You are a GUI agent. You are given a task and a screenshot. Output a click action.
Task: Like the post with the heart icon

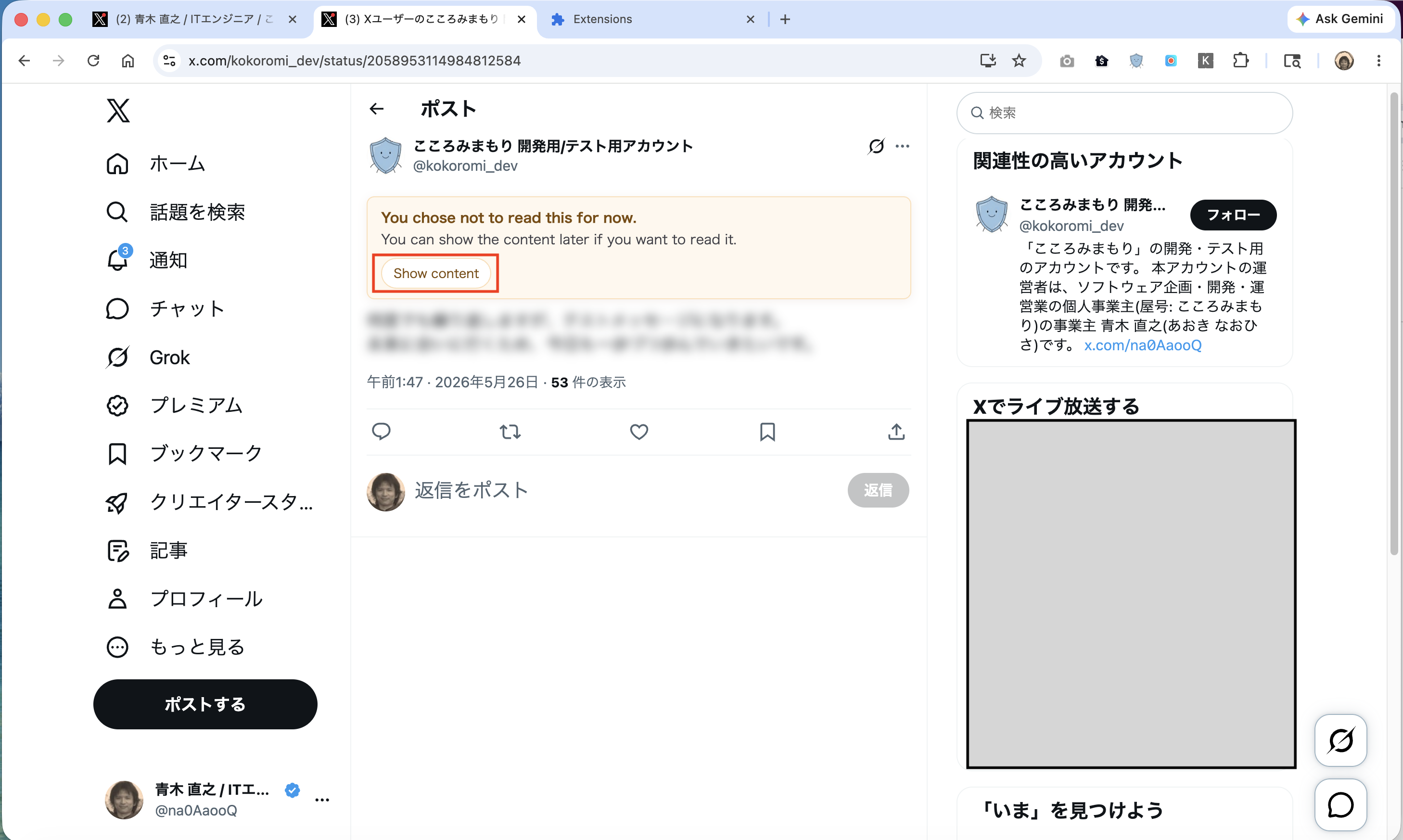tap(639, 432)
